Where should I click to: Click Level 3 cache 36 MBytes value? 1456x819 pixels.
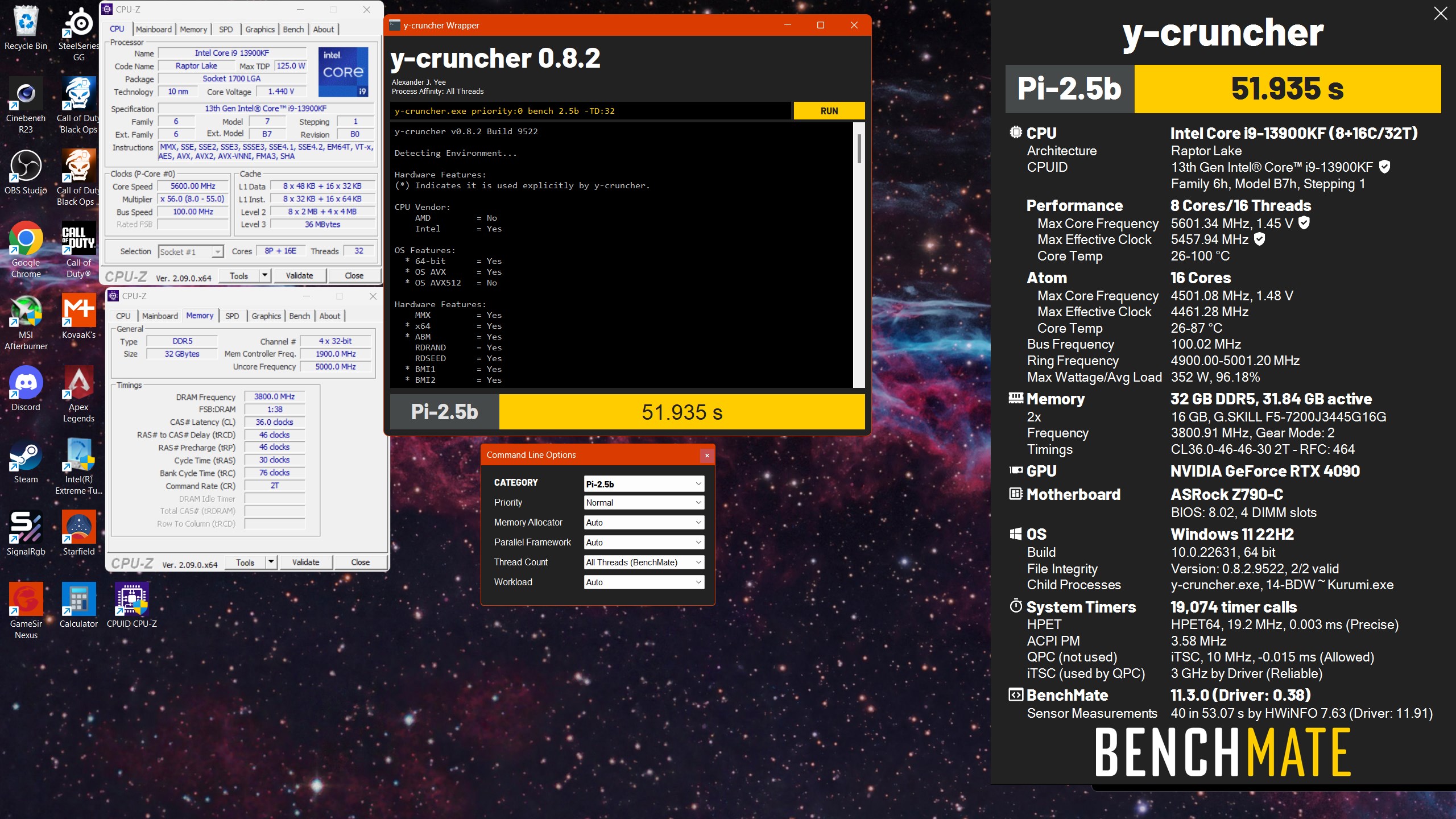tap(322, 225)
